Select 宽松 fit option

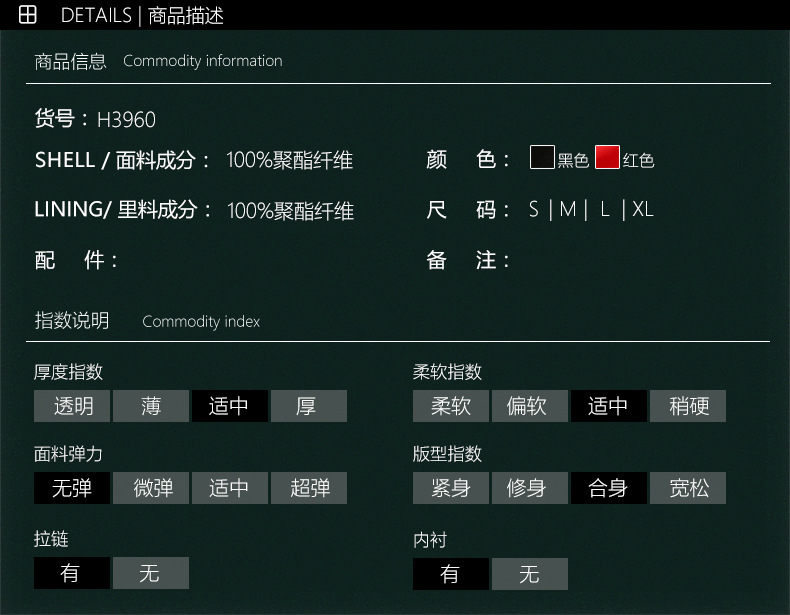pos(688,488)
